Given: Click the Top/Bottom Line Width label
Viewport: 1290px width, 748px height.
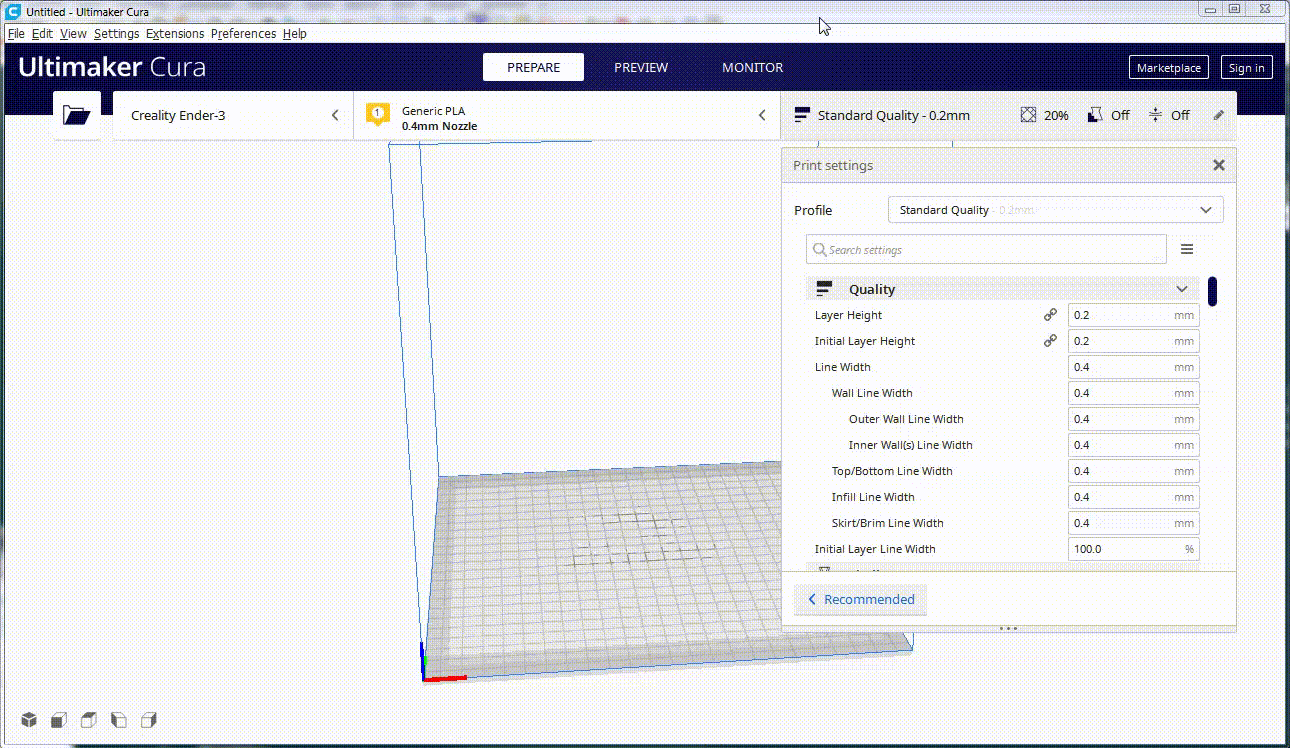Looking at the screenshot, I should (892, 471).
